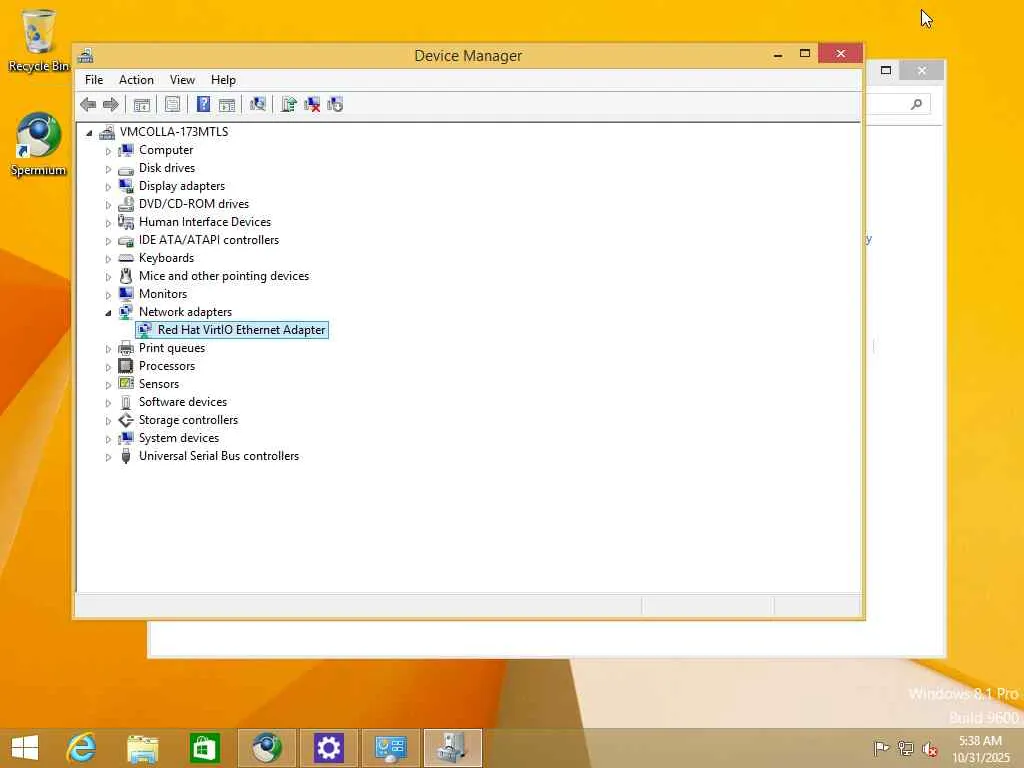Select the Sensors label
The height and width of the screenshot is (768, 1024).
[x=159, y=384]
